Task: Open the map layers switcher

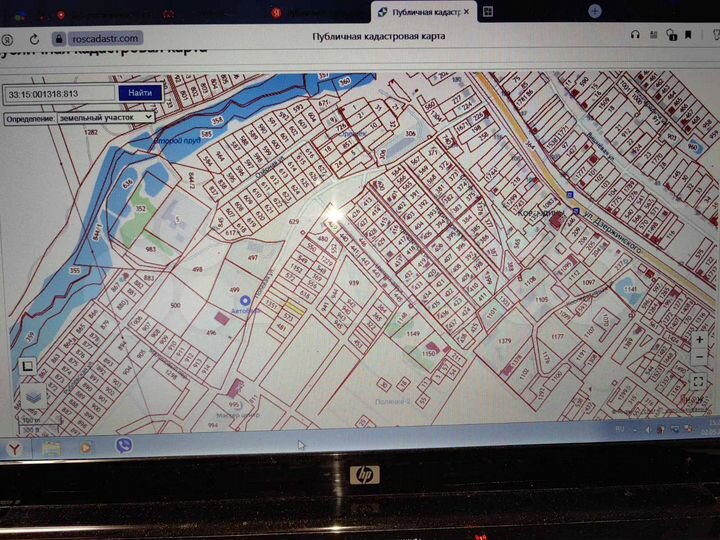Action: tap(33, 397)
